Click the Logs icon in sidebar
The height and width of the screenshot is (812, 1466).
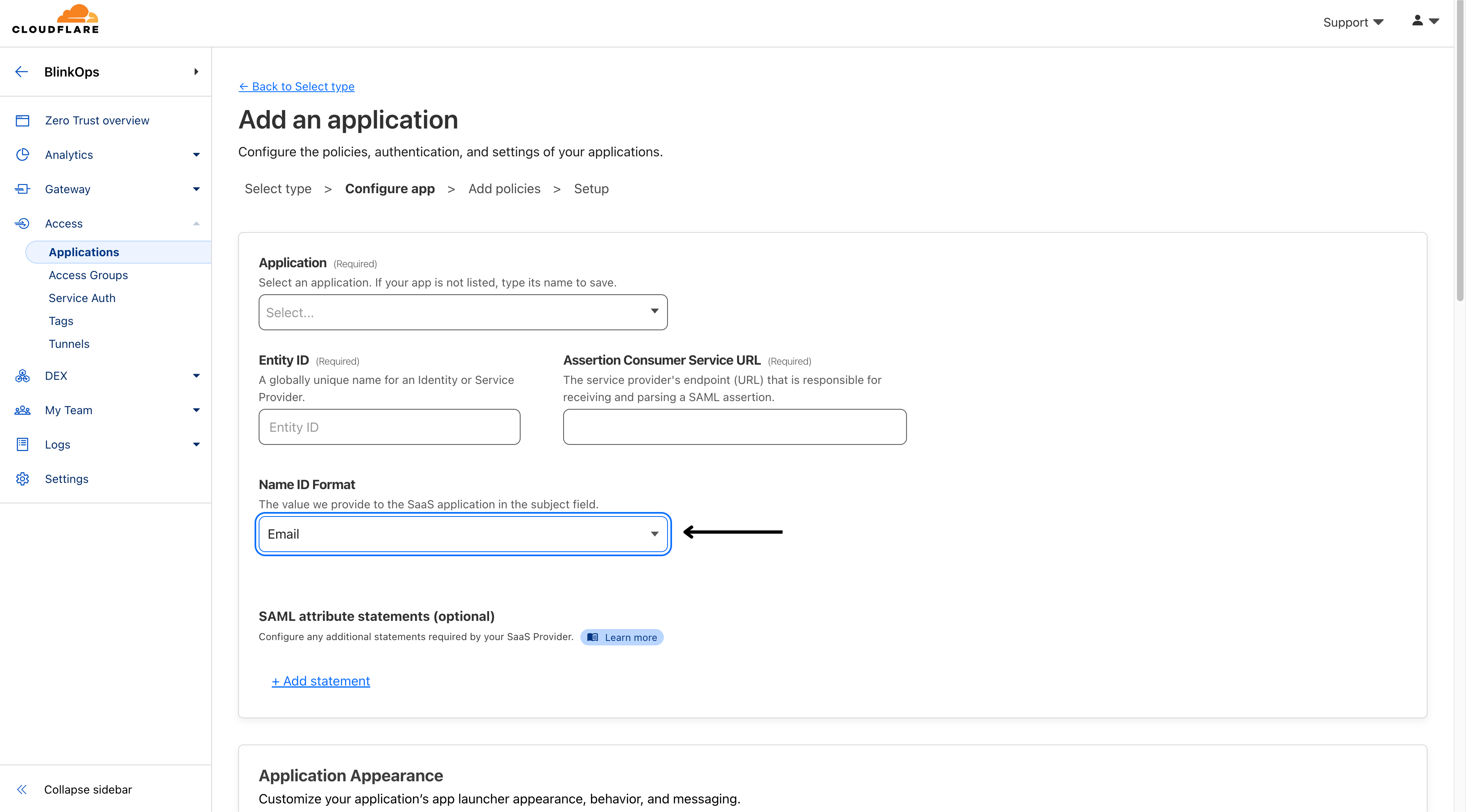[22, 444]
